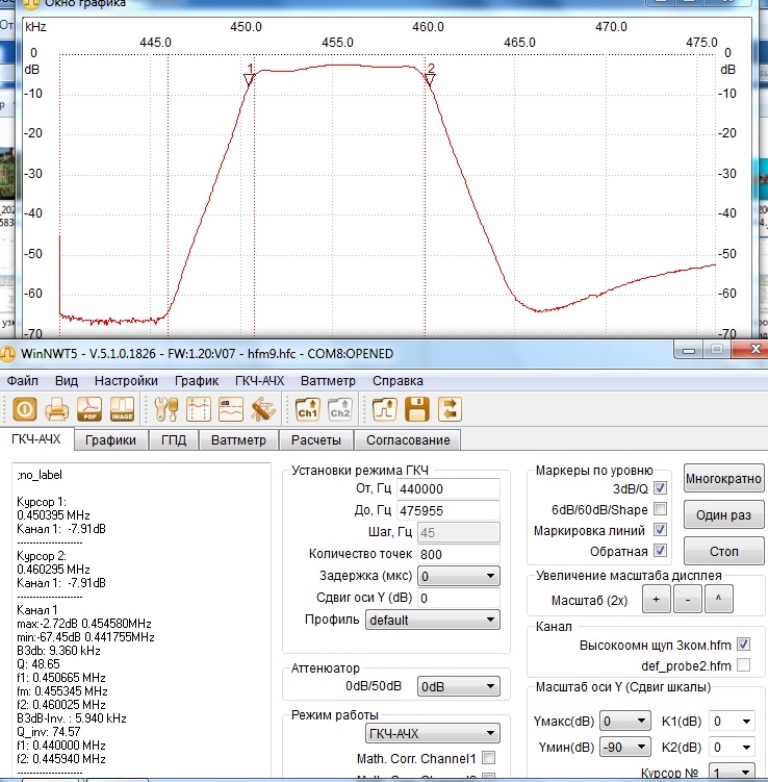
Task: Switch to the Ваттметр tab
Action: point(238,440)
